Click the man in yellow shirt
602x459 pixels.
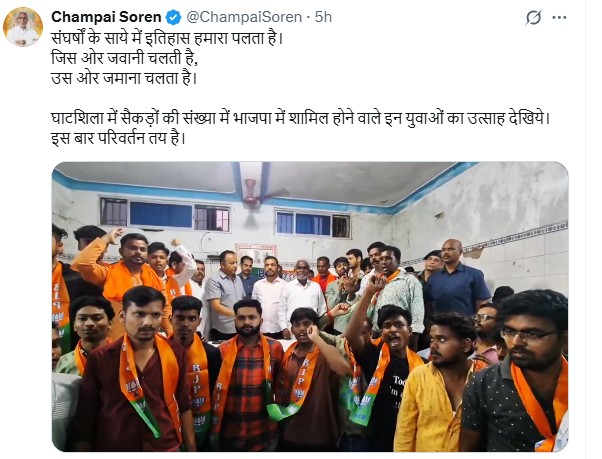point(438,384)
